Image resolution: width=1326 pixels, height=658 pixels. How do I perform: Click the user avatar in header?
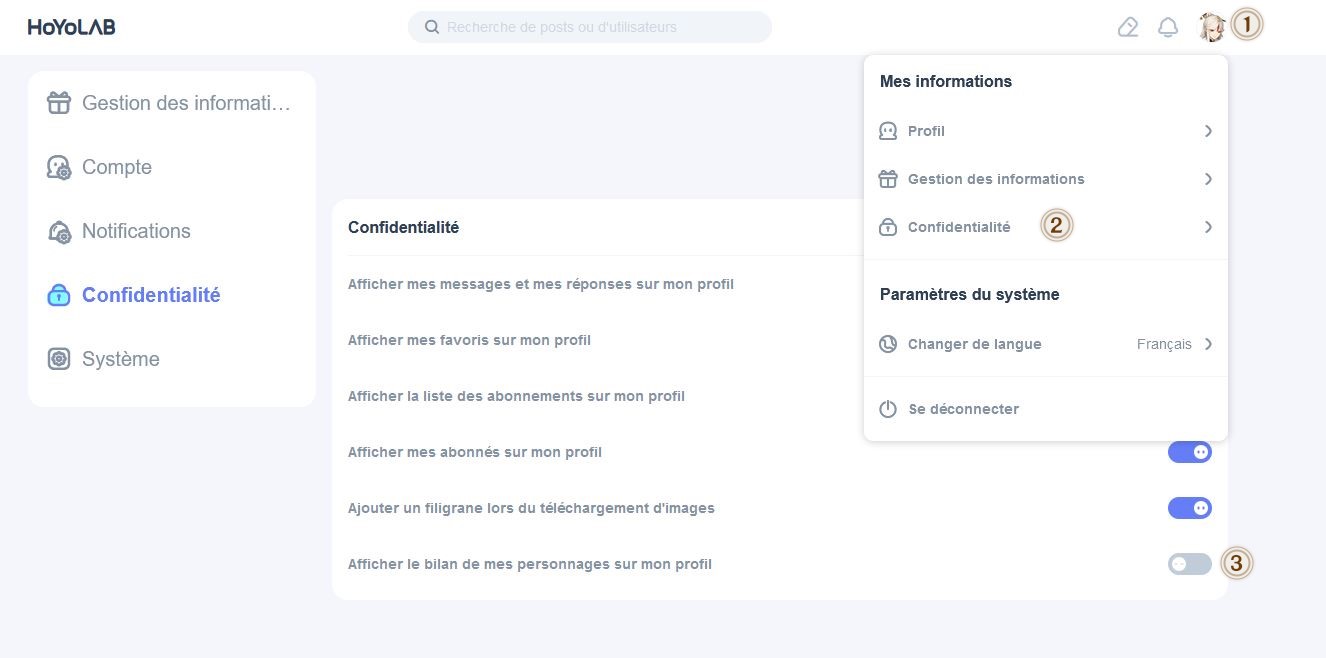(1212, 27)
